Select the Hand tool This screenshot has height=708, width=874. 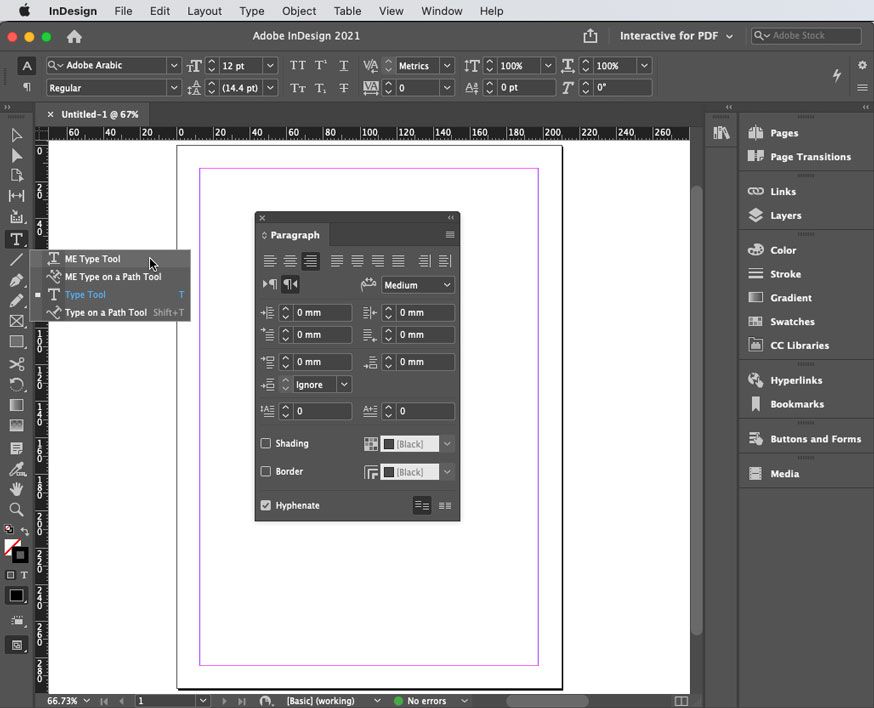(x=17, y=489)
